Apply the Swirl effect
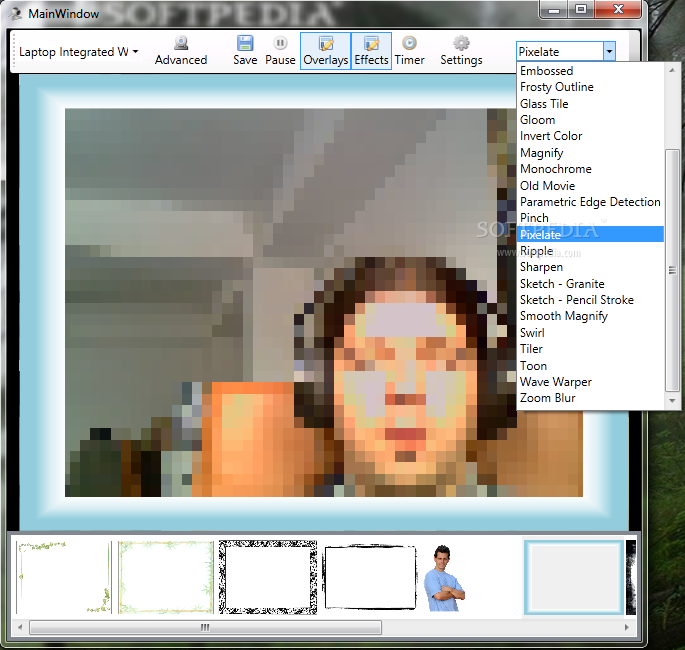This screenshot has height=650, width=685. point(590,332)
